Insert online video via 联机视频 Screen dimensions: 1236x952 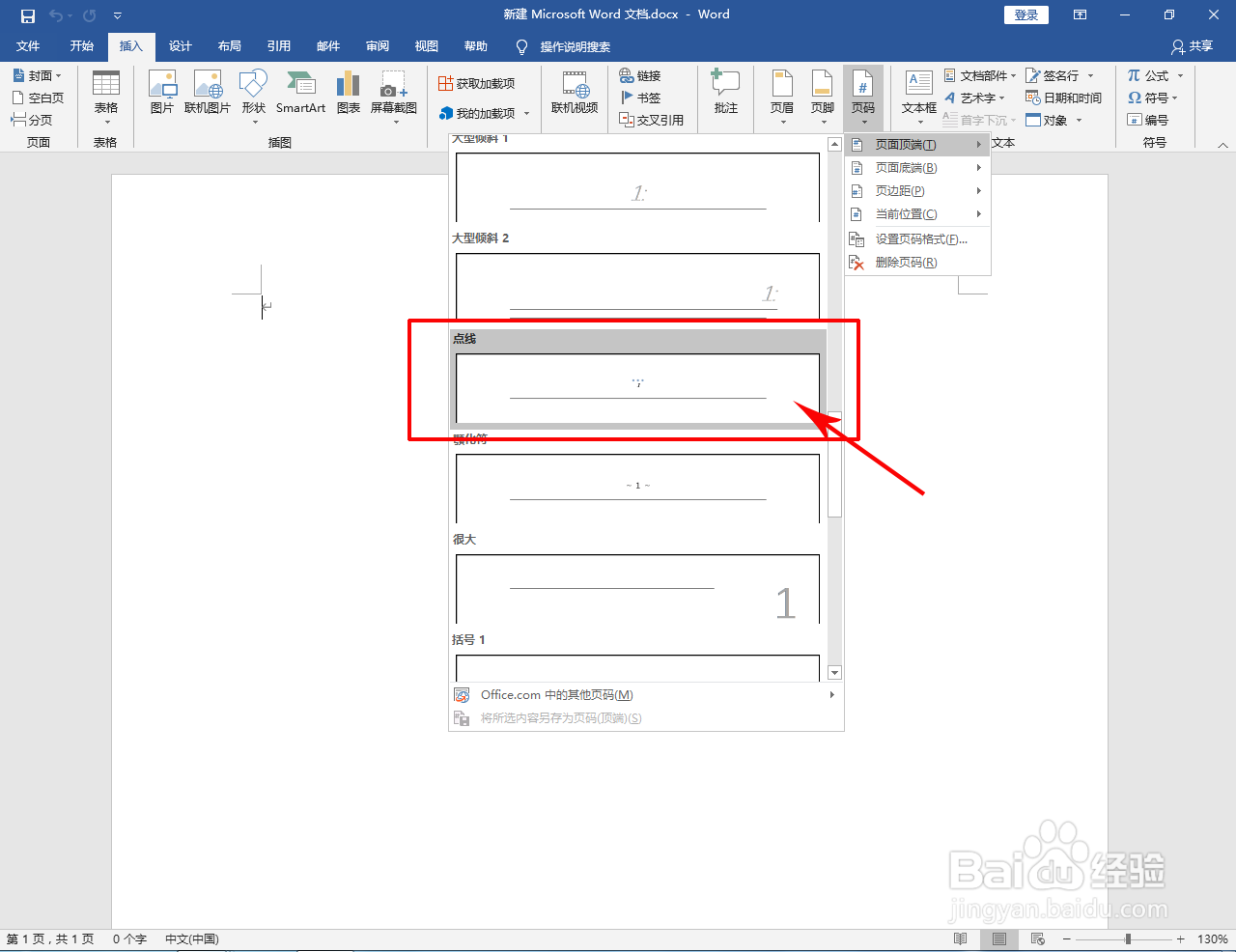pos(575,98)
